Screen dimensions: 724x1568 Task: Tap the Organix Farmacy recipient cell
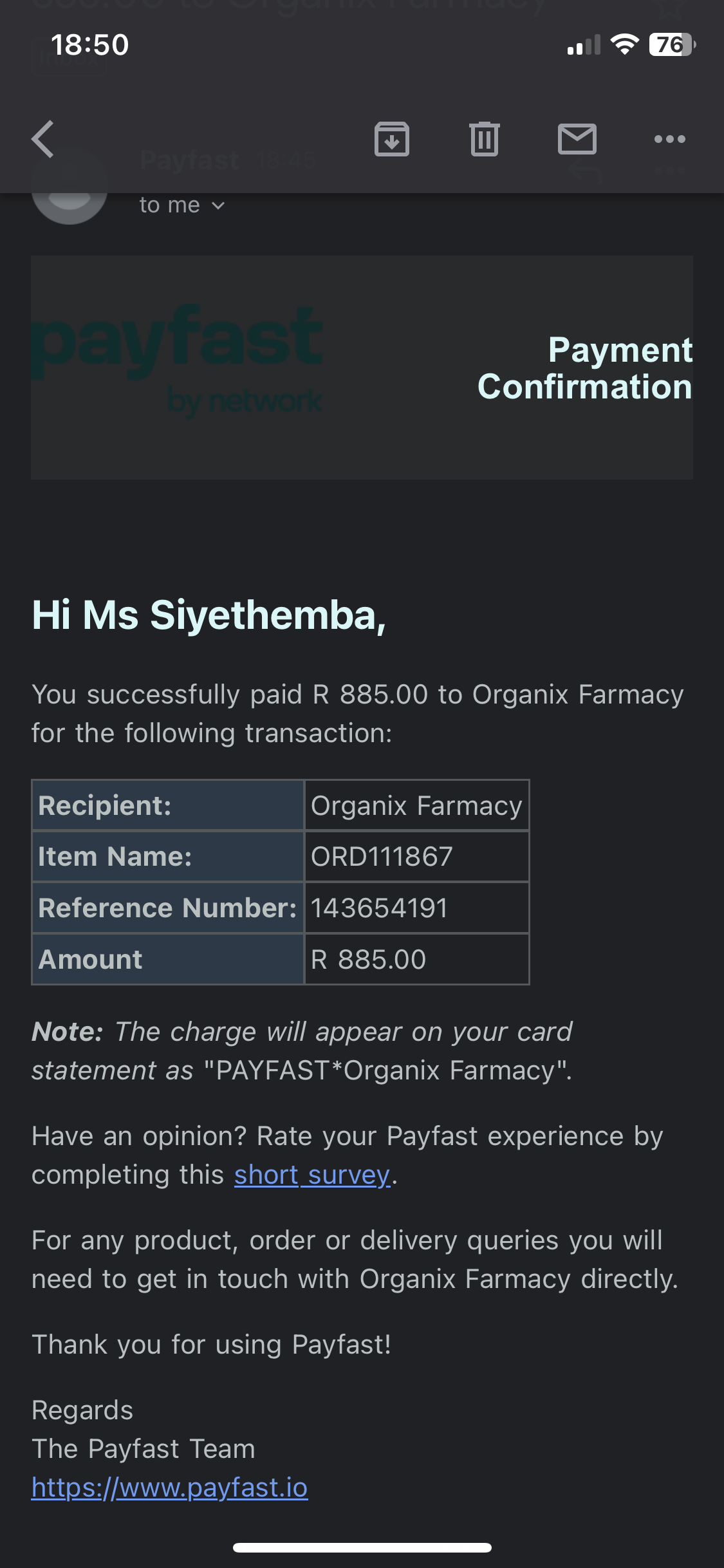pyautogui.click(x=416, y=805)
